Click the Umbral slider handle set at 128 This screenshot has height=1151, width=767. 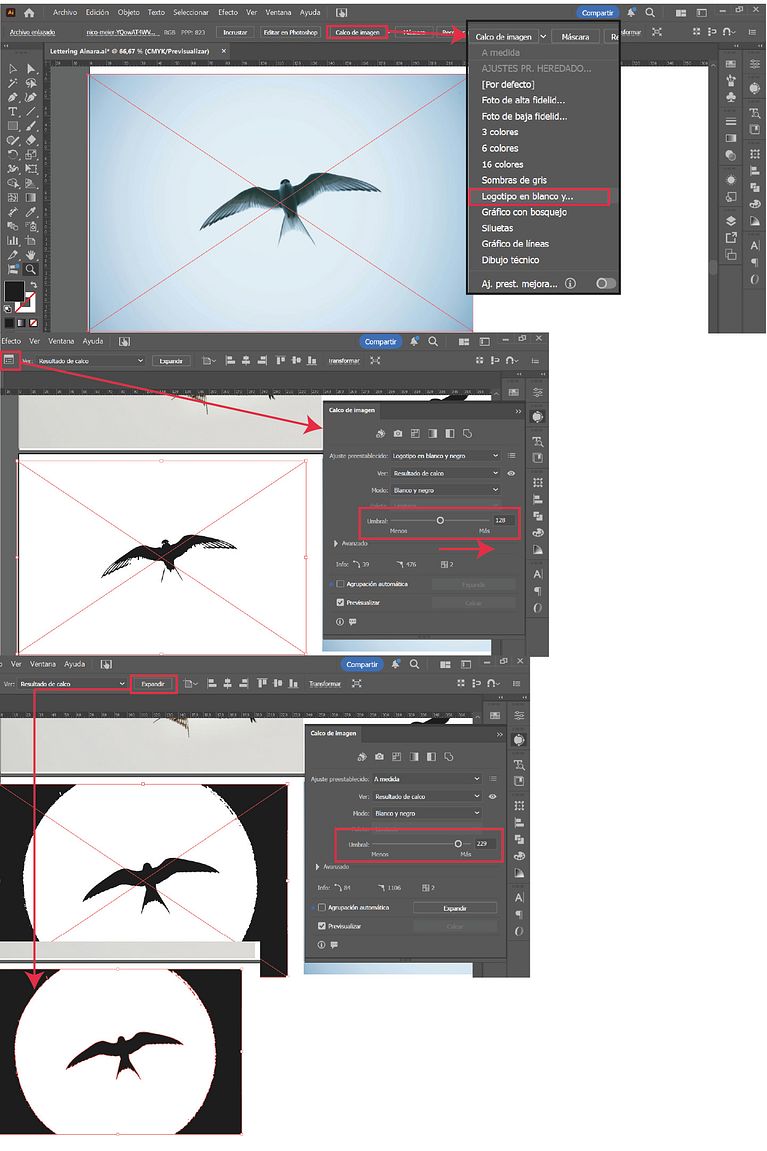440,521
